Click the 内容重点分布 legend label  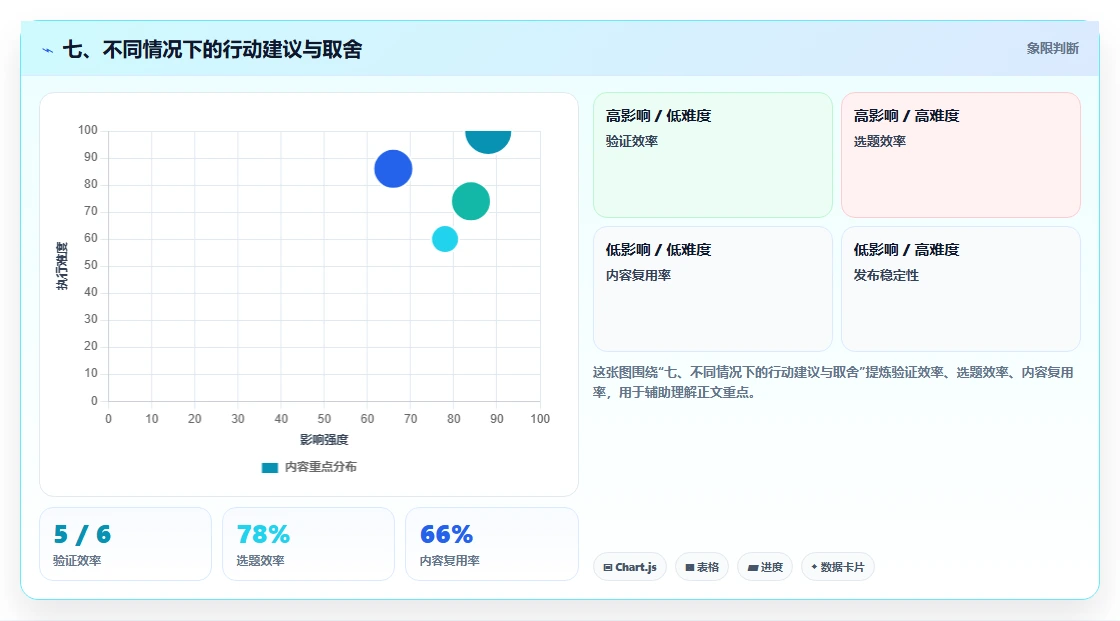321,467
